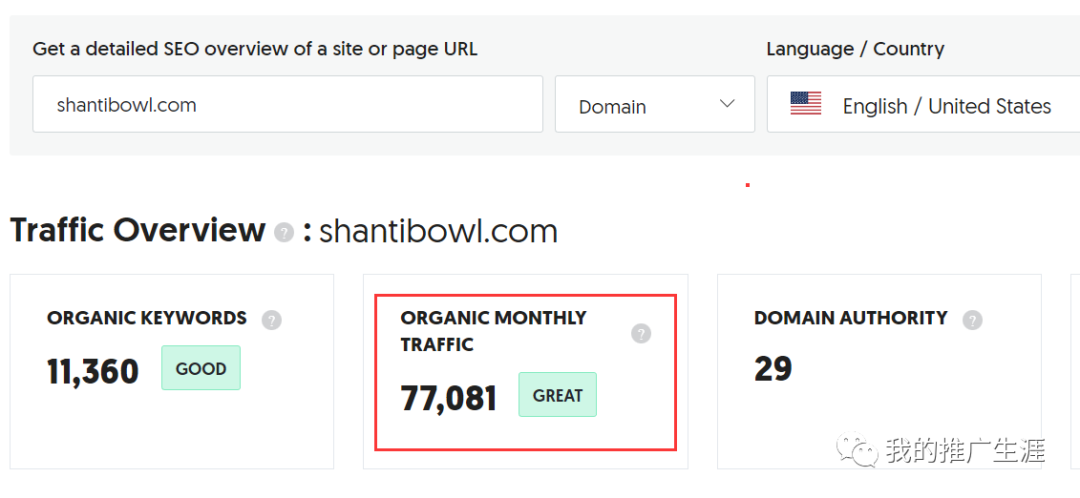1080x498 pixels.
Task: Click the domain authority score 29
Action: click(x=773, y=369)
